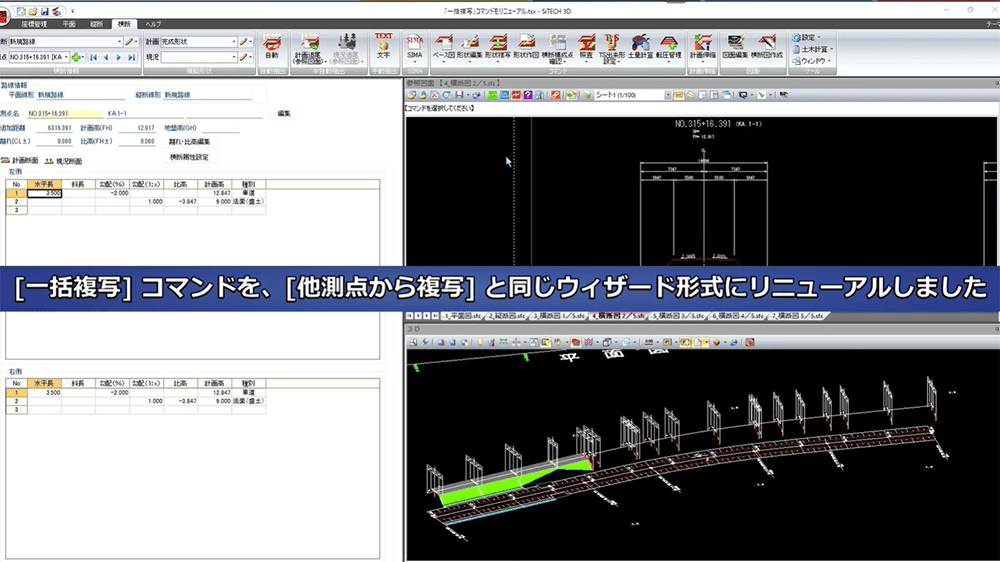Screen dimensions: 1000x562
Task: Click the 自動 auto extract icon
Action: 272,47
